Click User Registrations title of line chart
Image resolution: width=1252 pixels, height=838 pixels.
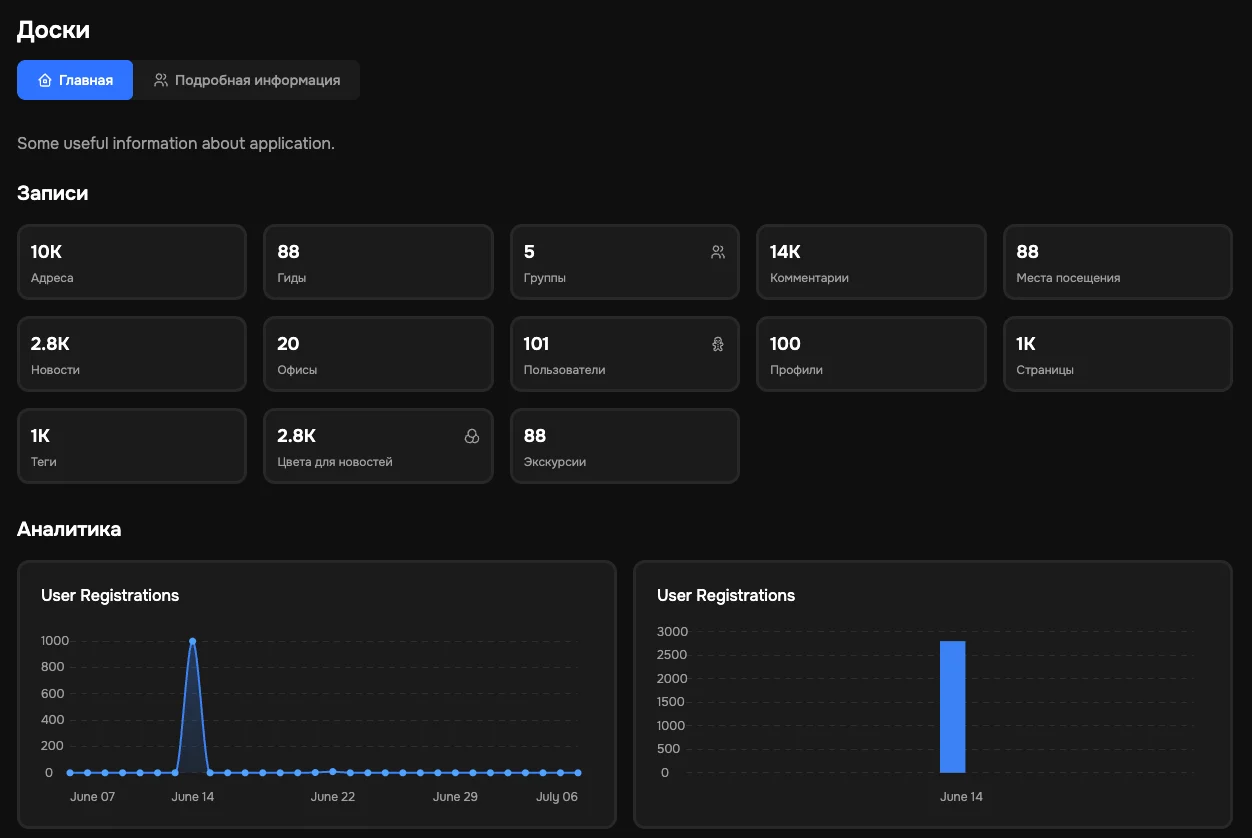(x=110, y=595)
